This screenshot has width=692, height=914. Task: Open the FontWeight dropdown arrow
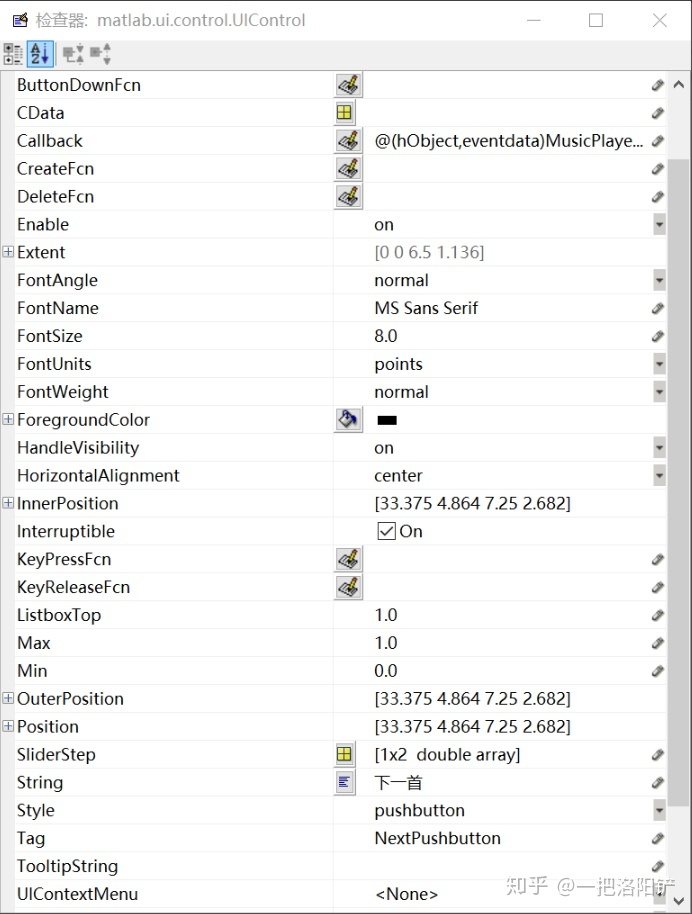659,392
